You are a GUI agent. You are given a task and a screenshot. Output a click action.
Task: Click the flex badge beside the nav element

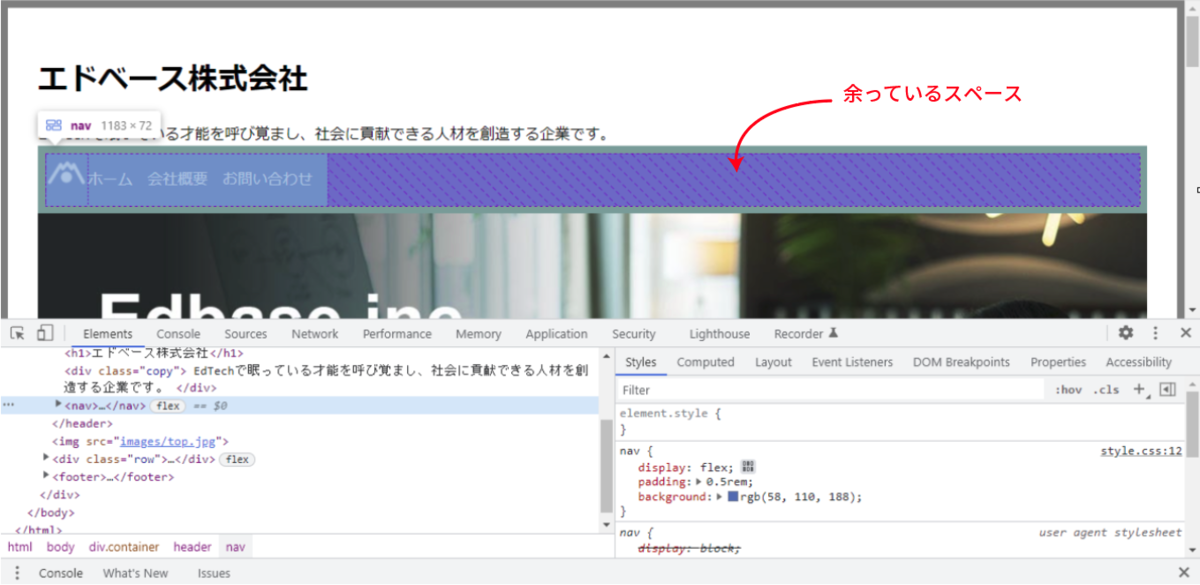coord(166,406)
